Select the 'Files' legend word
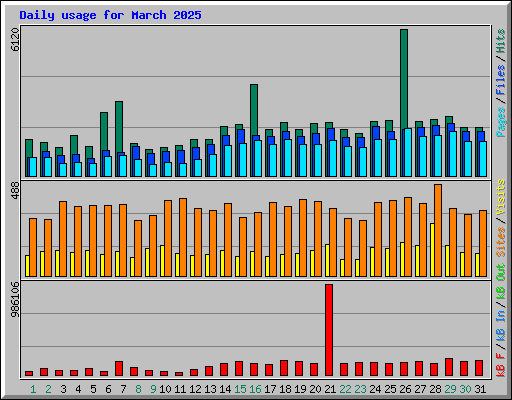Viewport: 512px width, 400px height. tap(501, 80)
